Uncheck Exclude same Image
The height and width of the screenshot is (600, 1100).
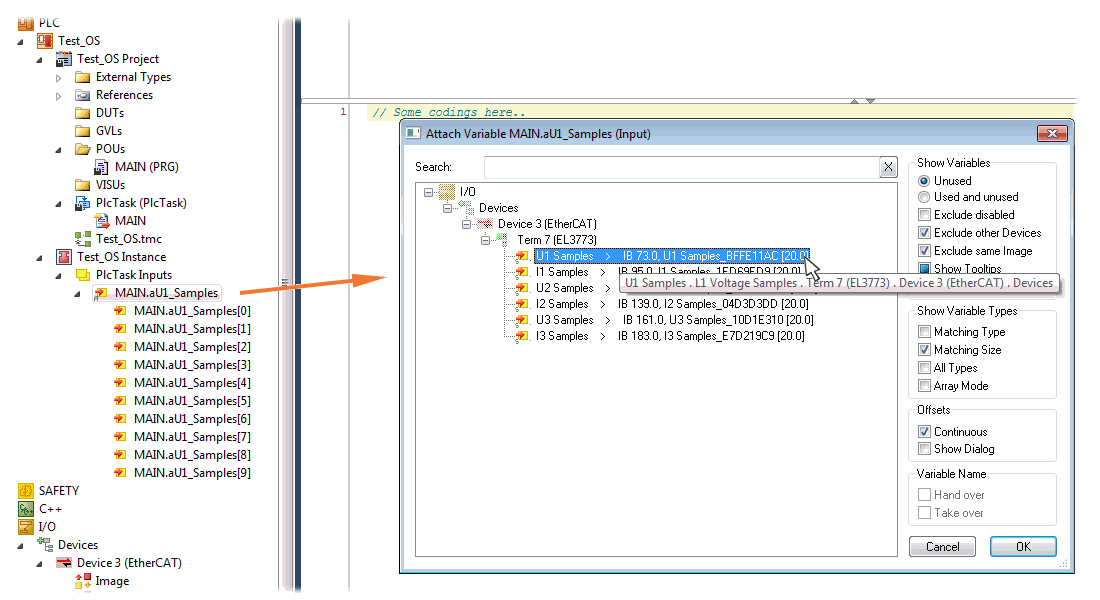click(x=925, y=251)
